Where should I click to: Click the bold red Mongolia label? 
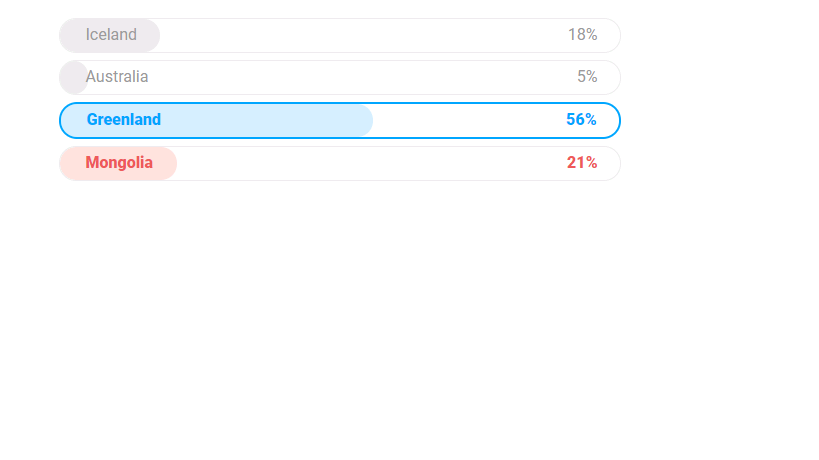pos(119,163)
